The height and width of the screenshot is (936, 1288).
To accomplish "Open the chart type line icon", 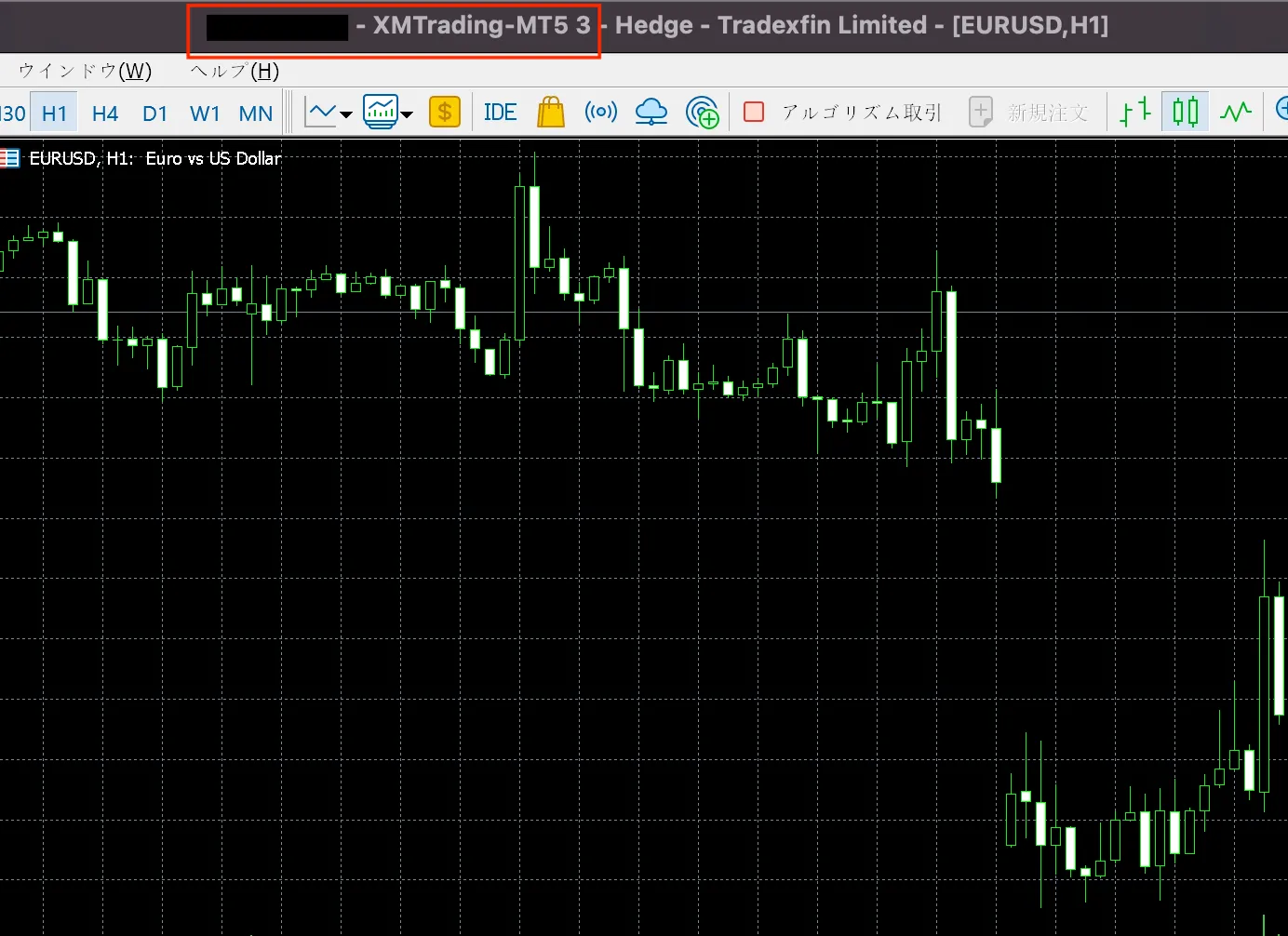I will click(321, 113).
